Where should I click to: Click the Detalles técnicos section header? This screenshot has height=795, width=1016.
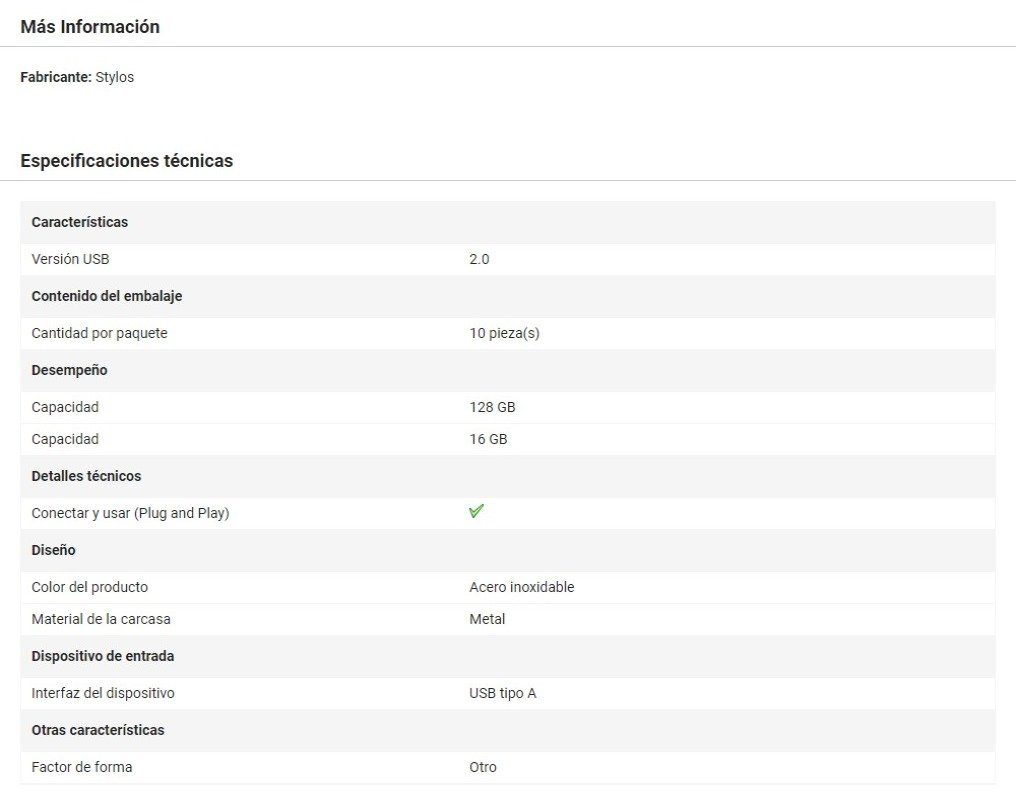[86, 476]
